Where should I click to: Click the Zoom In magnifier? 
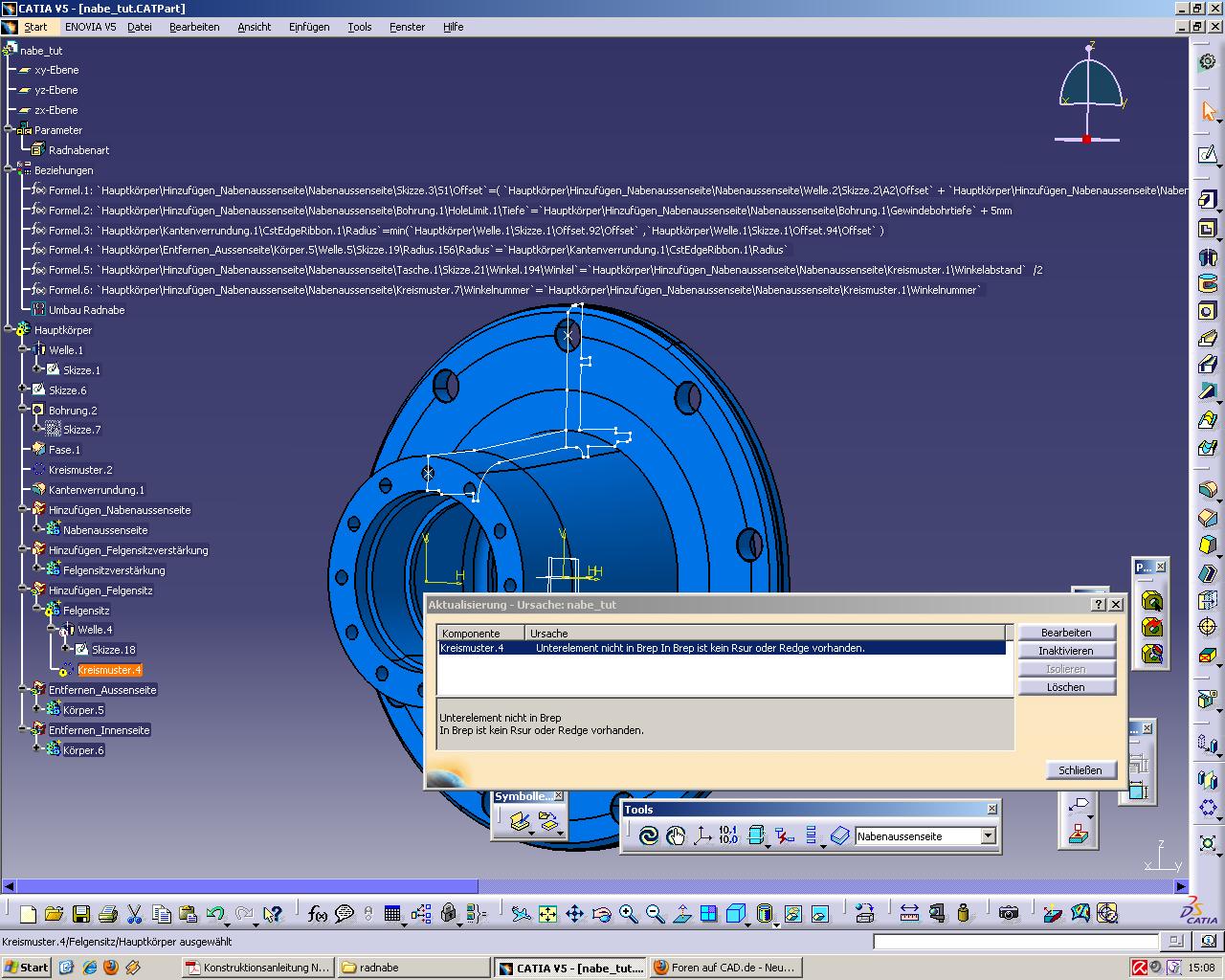628,914
